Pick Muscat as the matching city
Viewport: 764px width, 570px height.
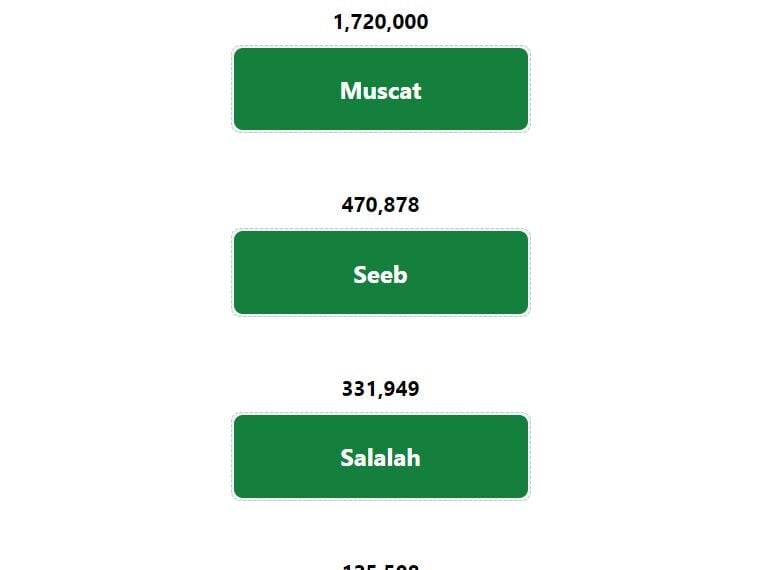coord(381,89)
